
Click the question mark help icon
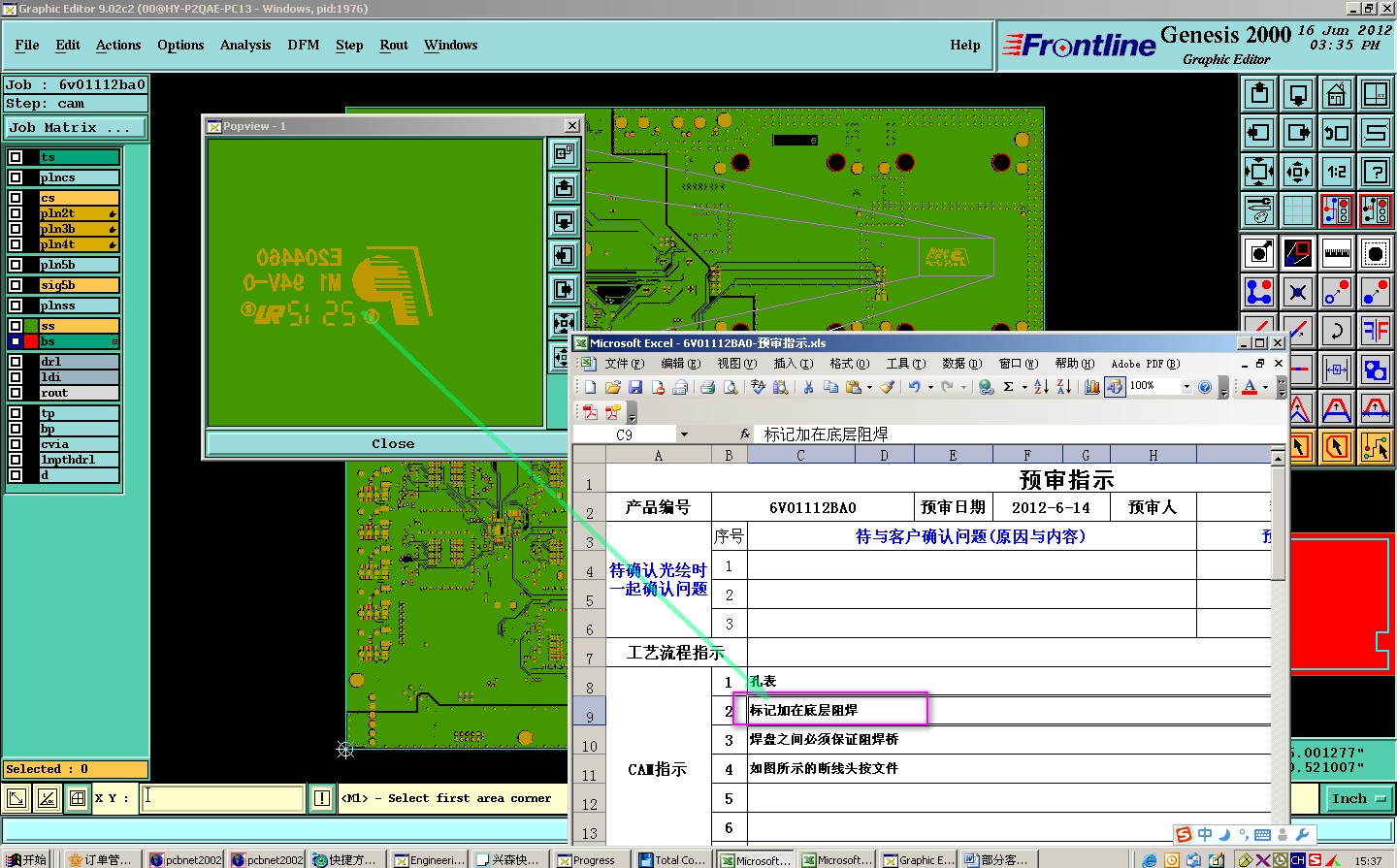(1376, 172)
